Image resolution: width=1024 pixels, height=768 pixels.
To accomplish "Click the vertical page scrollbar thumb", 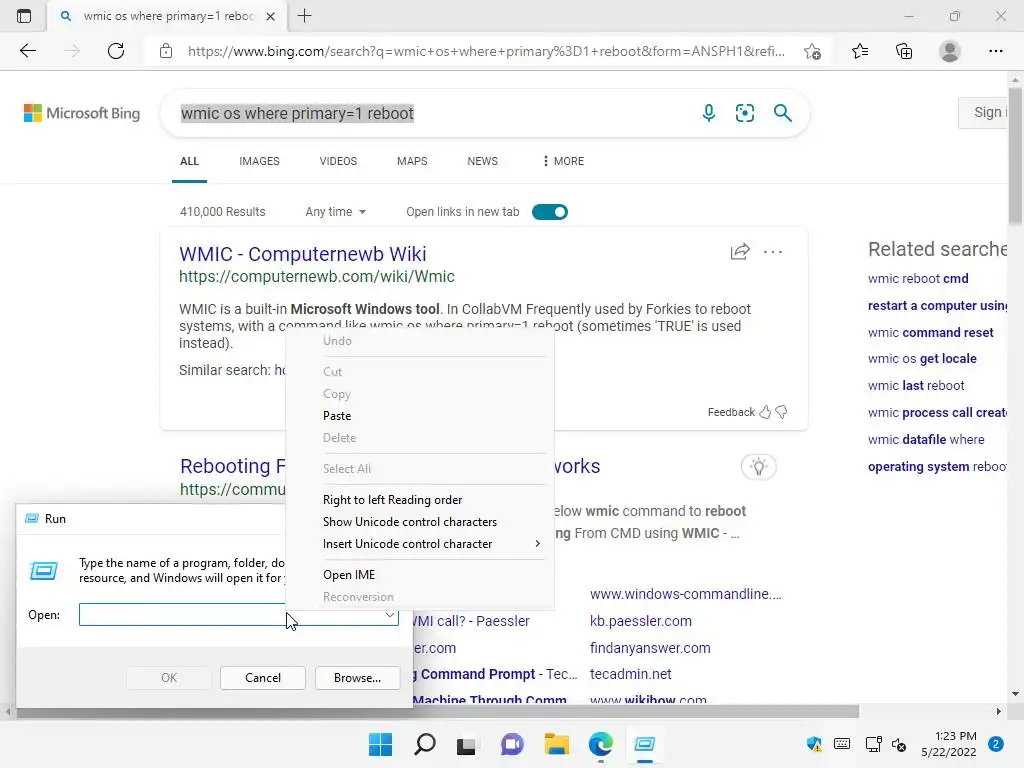I will [x=1016, y=157].
